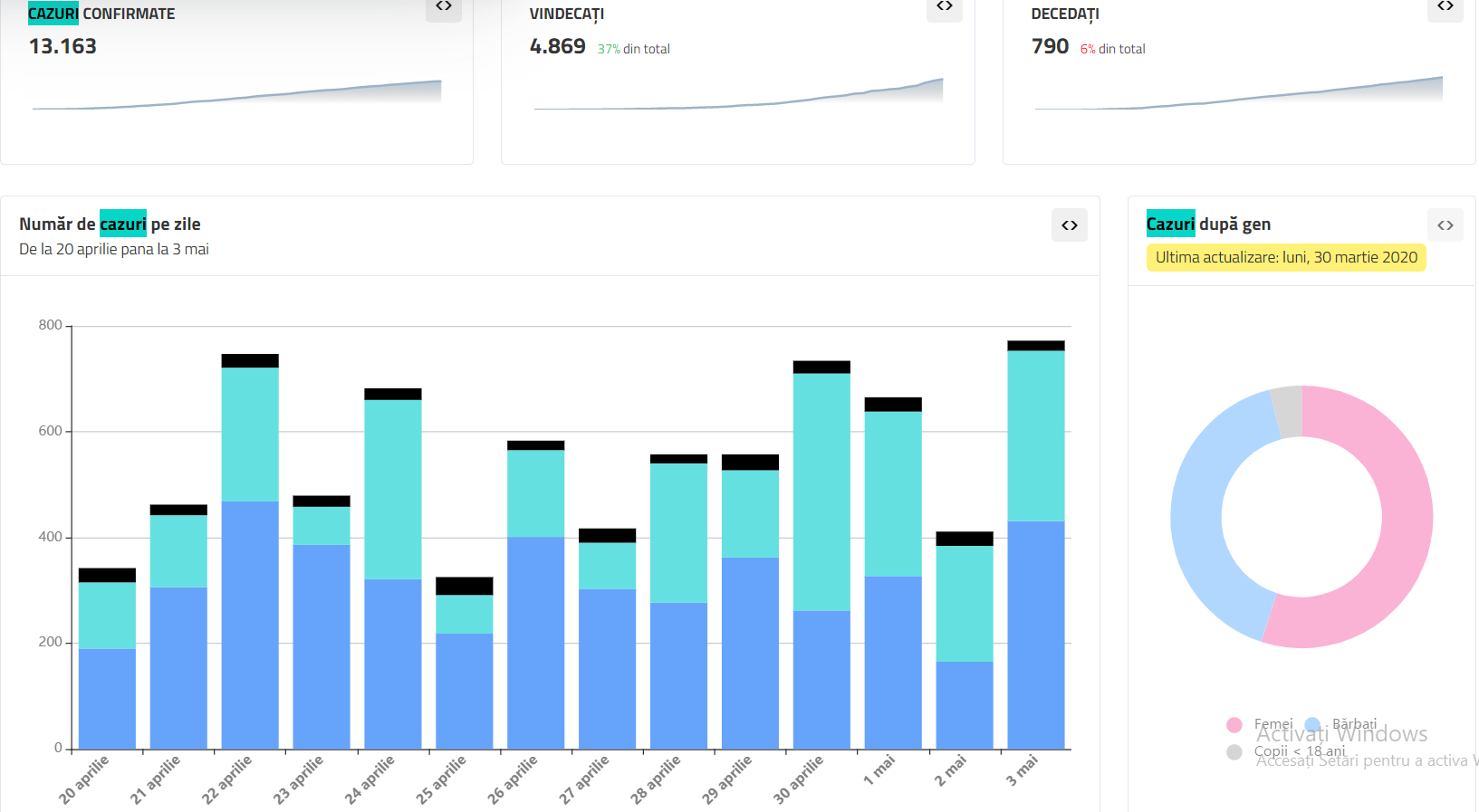Select the Decedați trend sparkline
This screenshot has height=812, width=1479.
click(x=1239, y=95)
